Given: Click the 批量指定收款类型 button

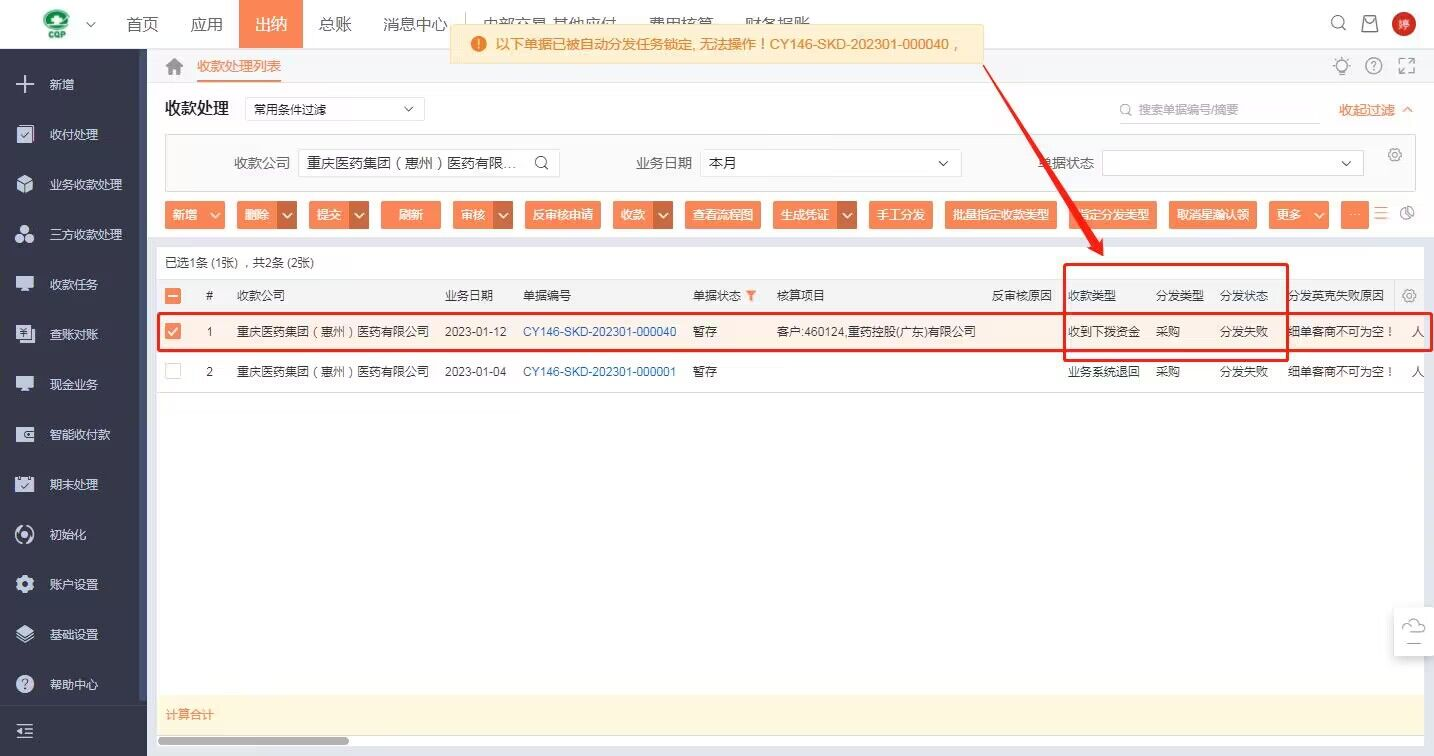Looking at the screenshot, I should pyautogui.click(x=1001, y=215).
